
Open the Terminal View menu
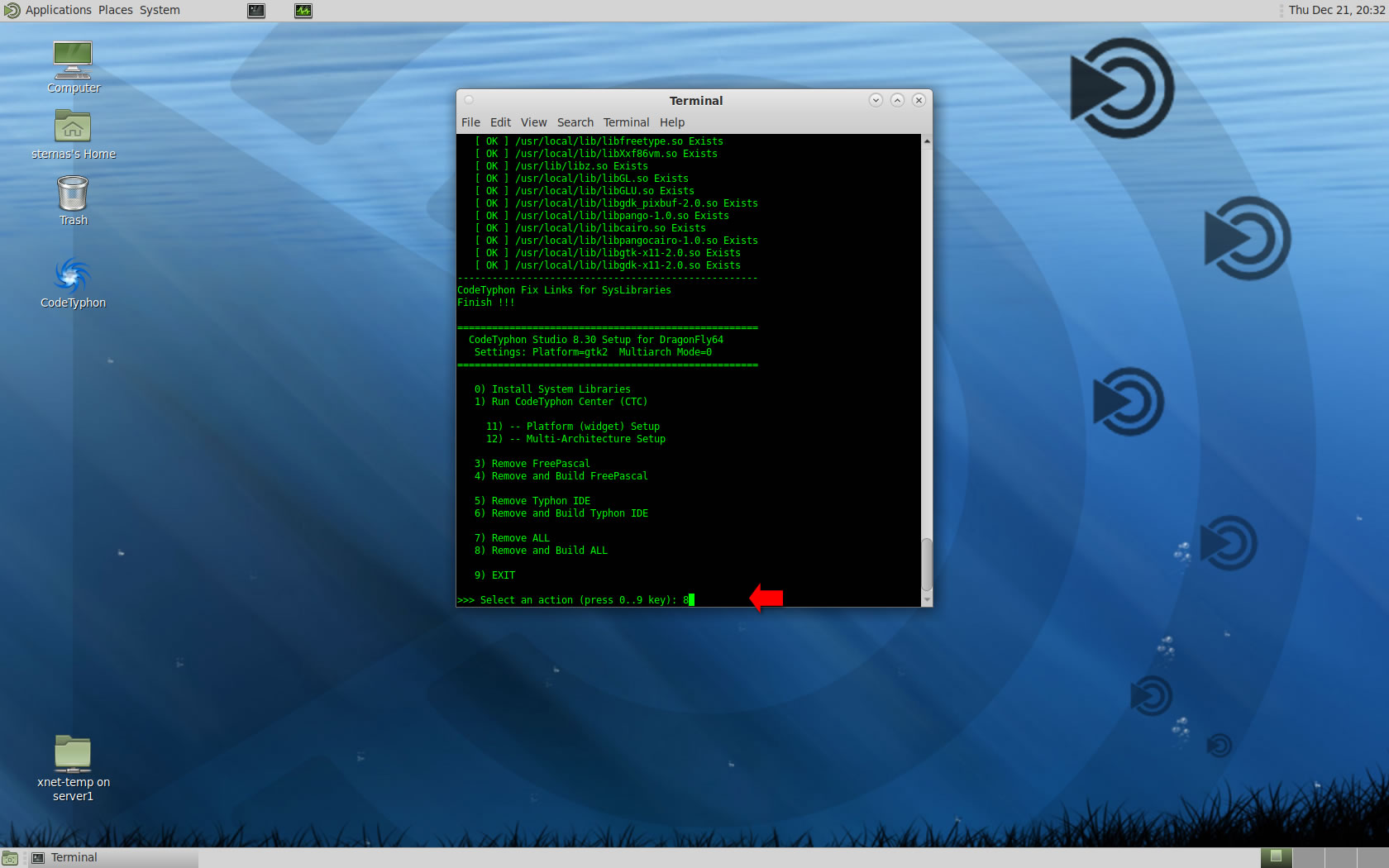[533, 122]
